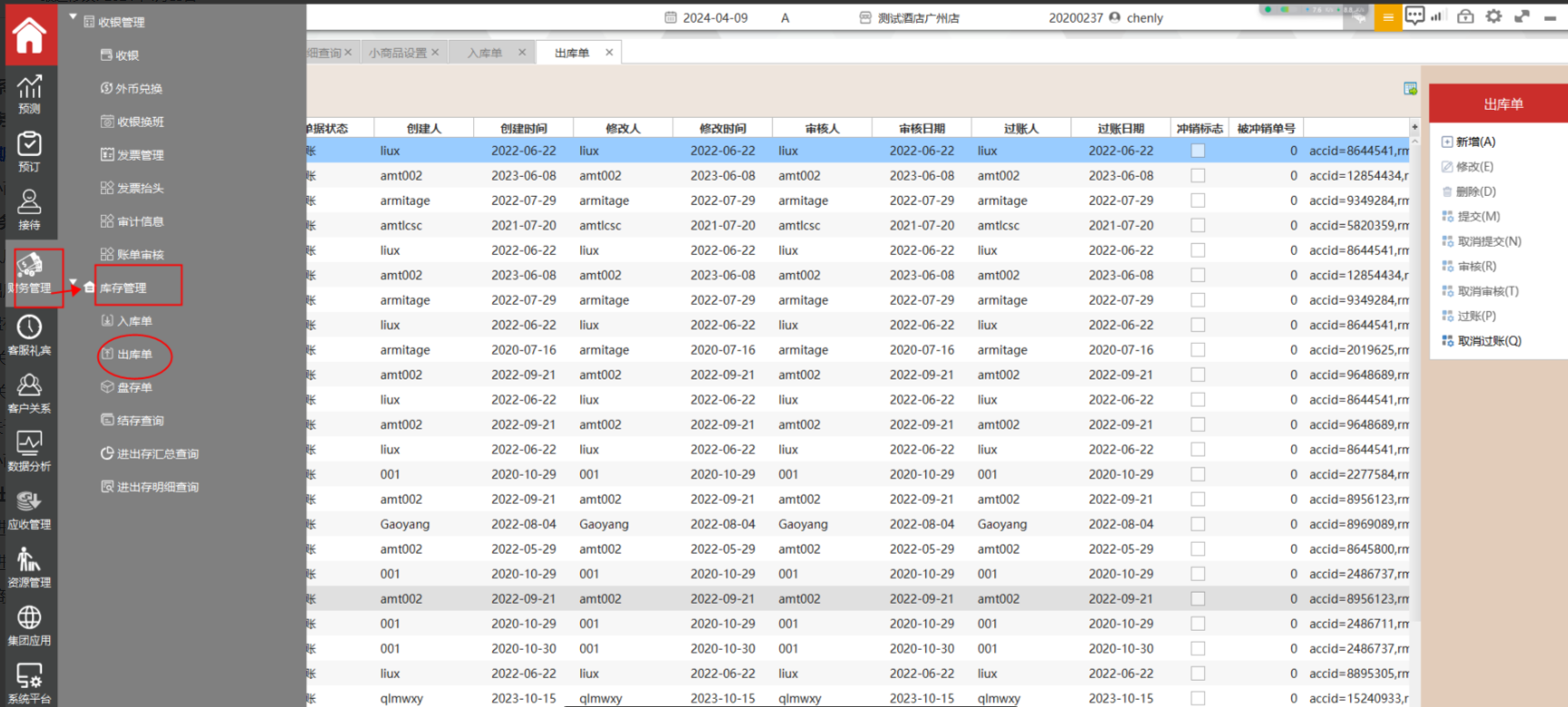Check 冲销标志 box for Gaoyang row
This screenshot has width=1568, height=707.
pos(1198,524)
